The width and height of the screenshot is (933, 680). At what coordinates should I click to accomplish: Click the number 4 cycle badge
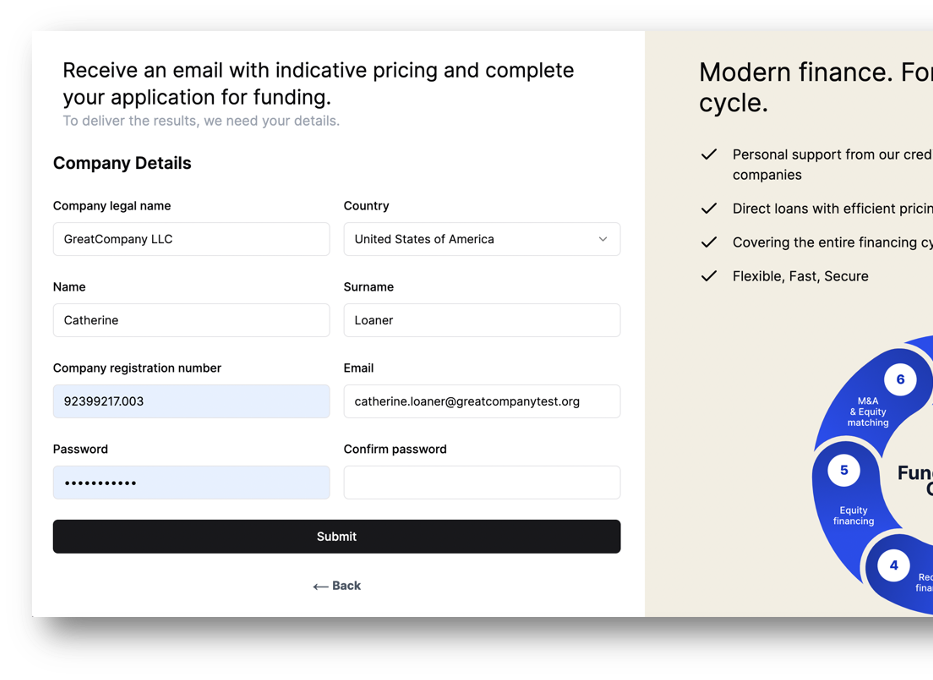click(x=894, y=565)
